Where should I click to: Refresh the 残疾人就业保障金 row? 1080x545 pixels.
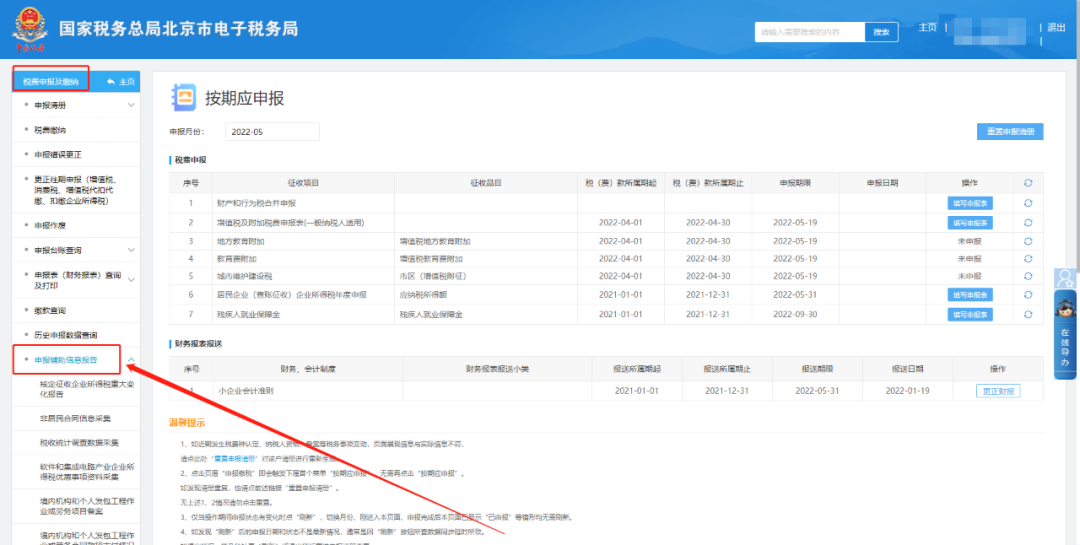(1028, 314)
